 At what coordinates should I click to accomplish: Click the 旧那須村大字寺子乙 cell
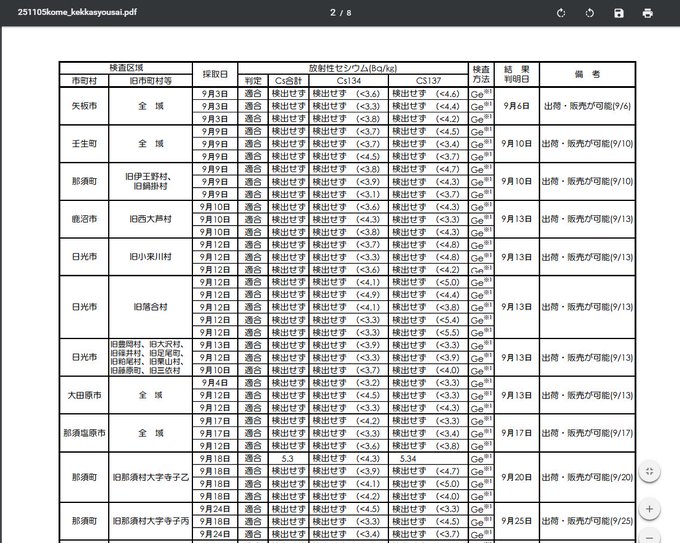point(150,477)
